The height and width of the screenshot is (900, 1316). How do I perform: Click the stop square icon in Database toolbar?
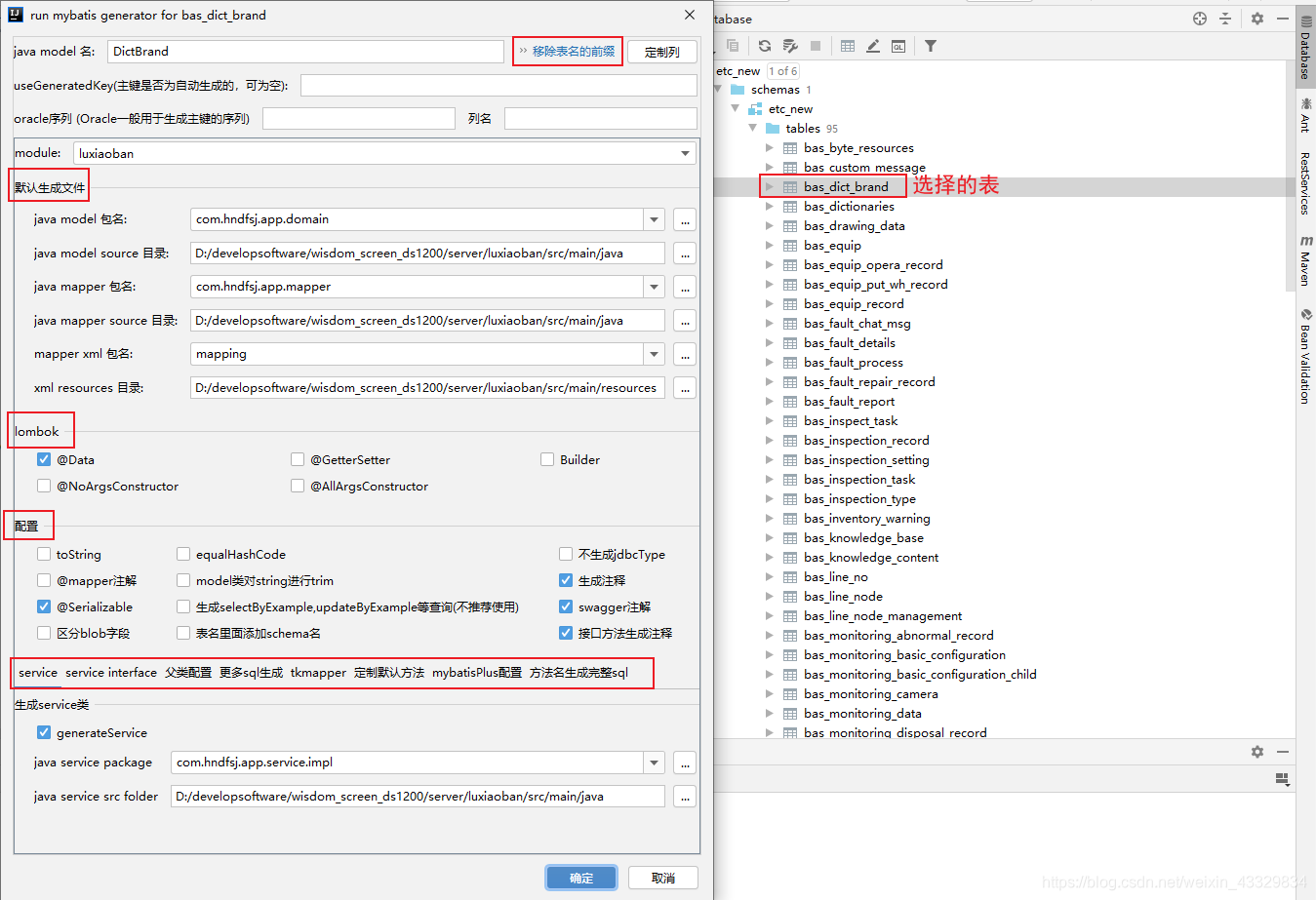point(816,46)
